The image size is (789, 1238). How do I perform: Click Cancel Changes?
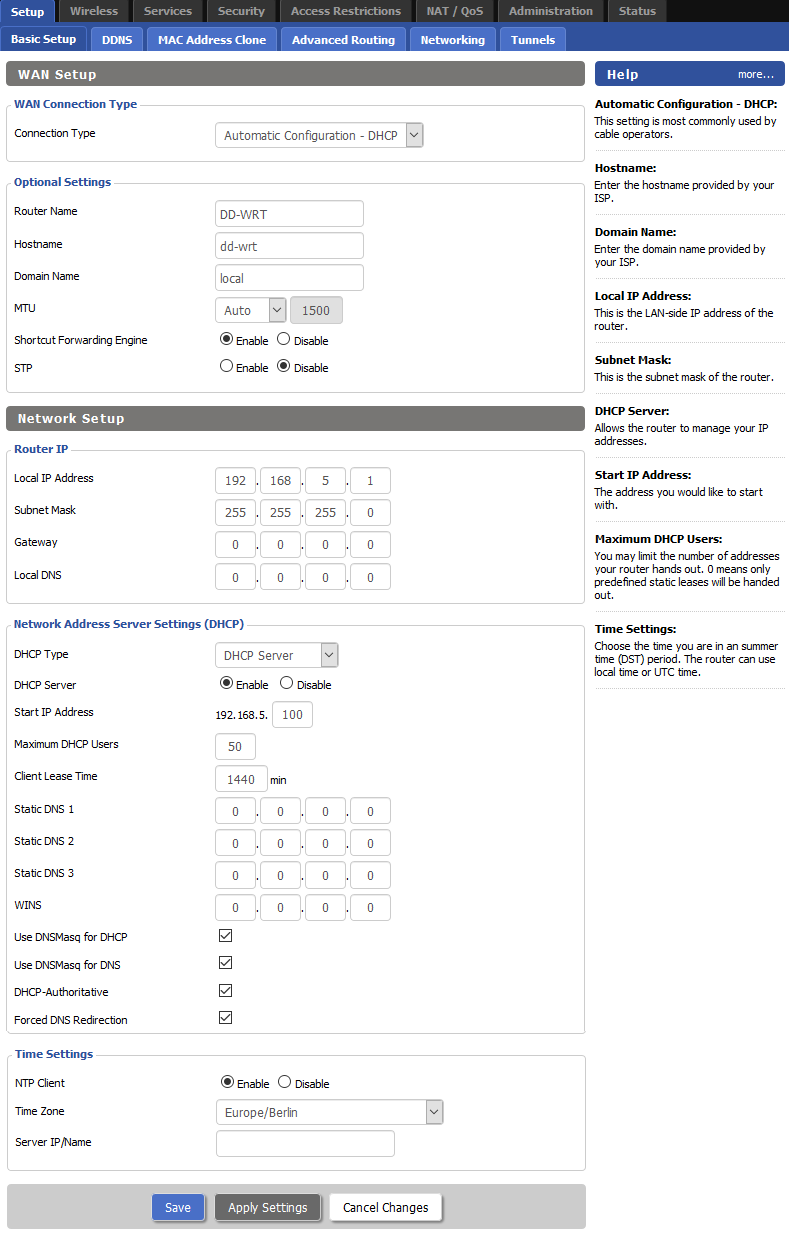click(x=385, y=1207)
